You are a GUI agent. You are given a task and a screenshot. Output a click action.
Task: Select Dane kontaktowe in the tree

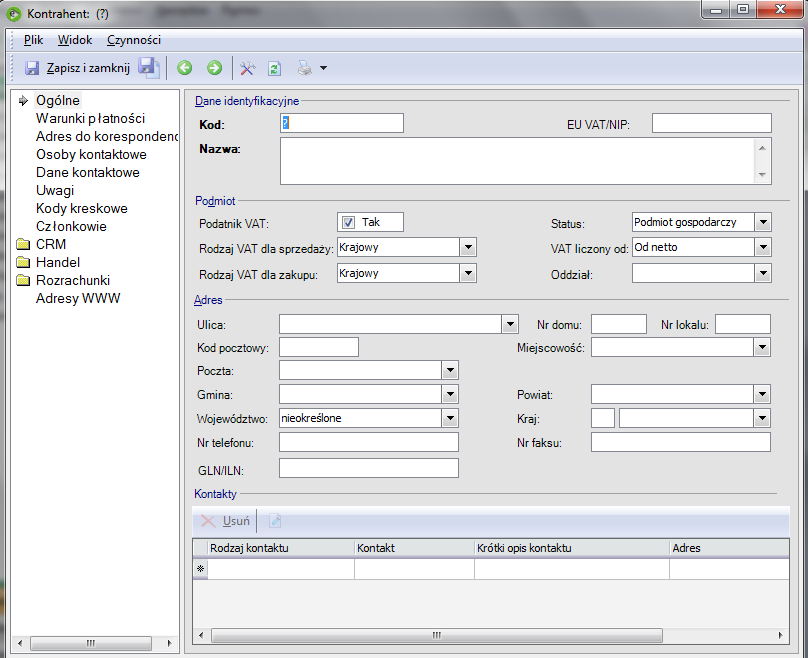[x=88, y=173]
